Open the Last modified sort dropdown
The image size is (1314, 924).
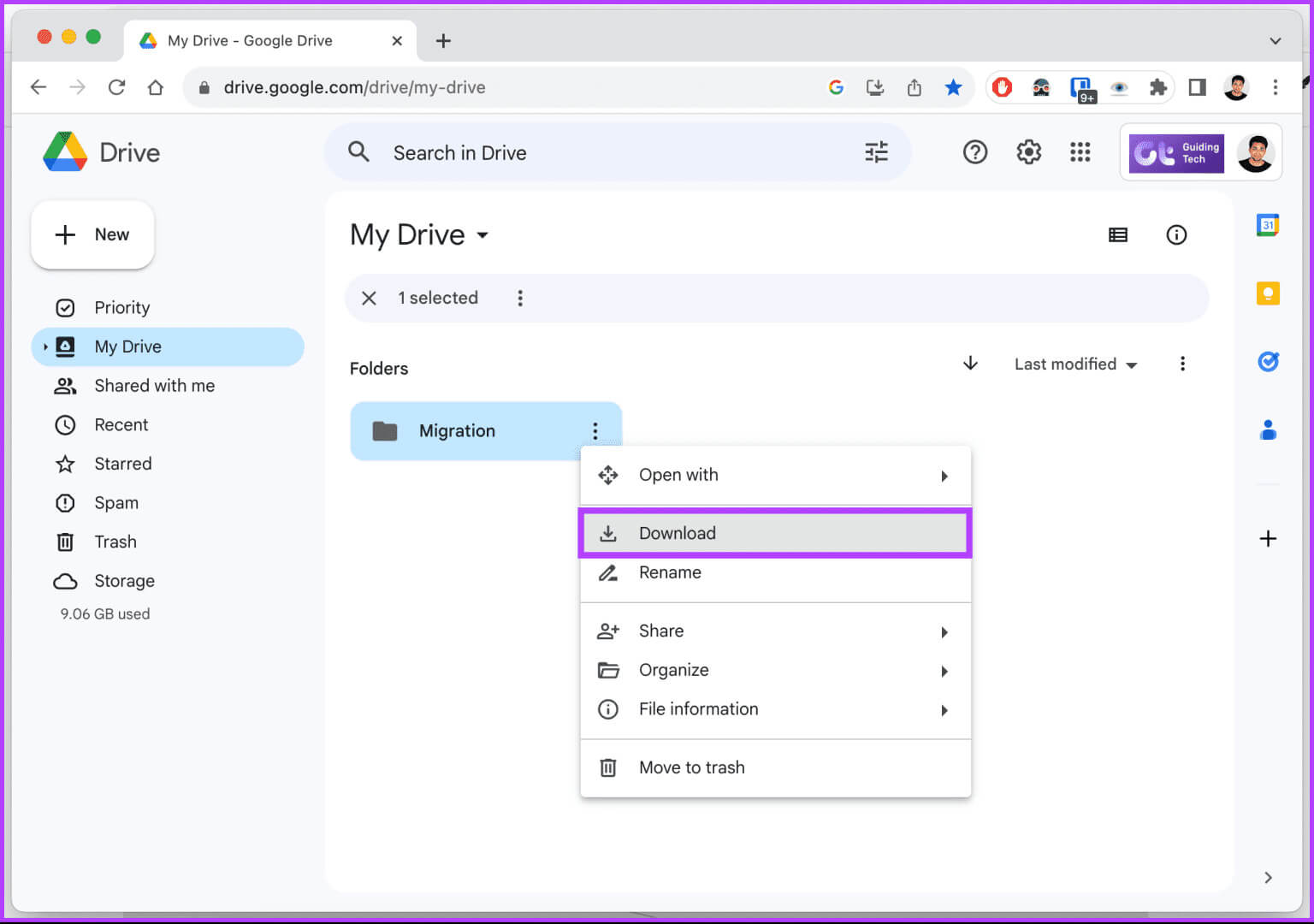[x=1074, y=364]
